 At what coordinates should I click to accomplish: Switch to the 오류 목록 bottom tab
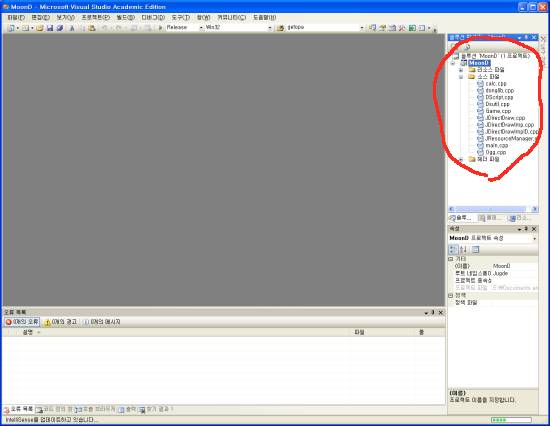click(19, 409)
